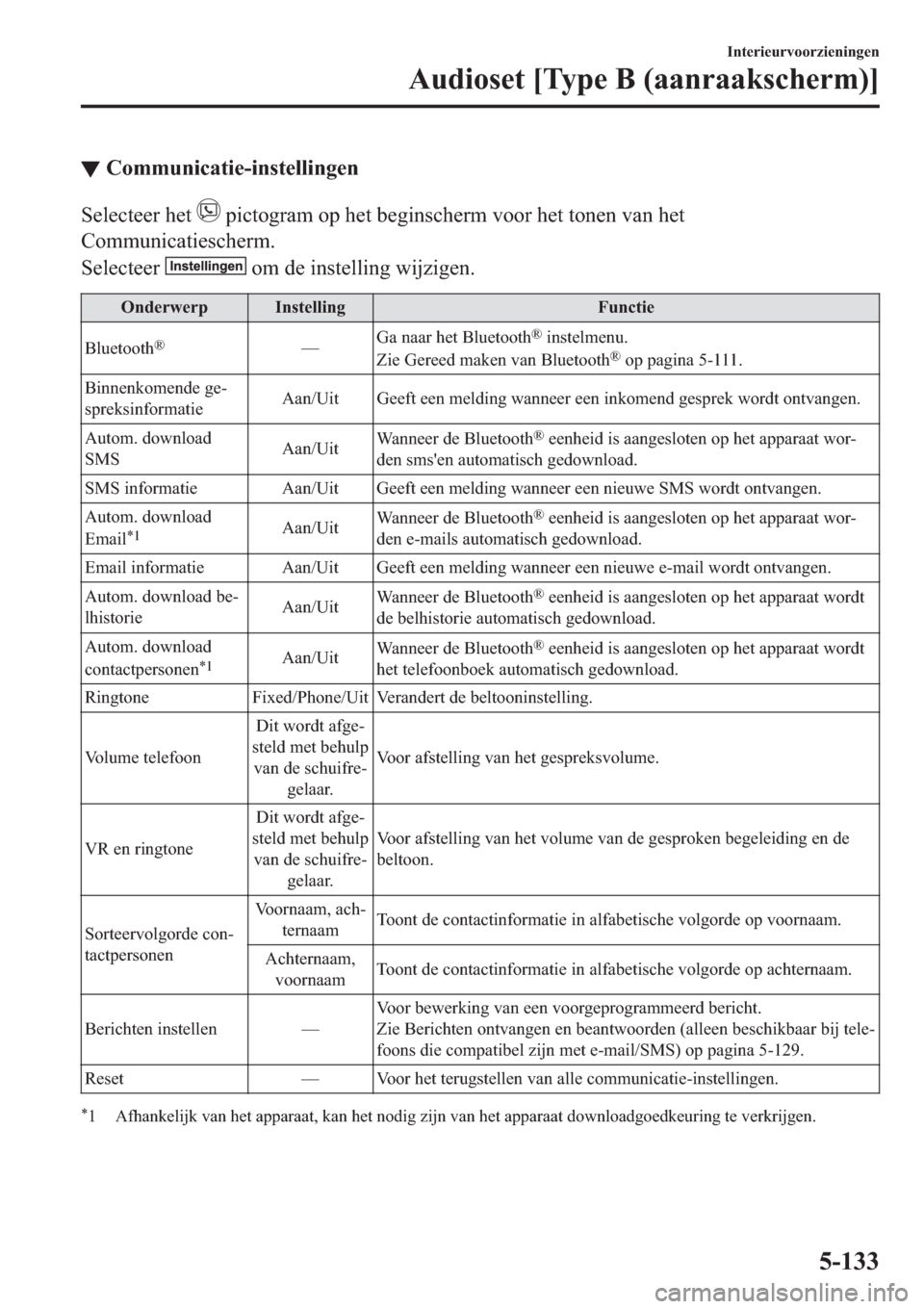924x1309 pixels.
Task: Click 'Autom. download contactpersonen' row label
Action: coord(150,657)
